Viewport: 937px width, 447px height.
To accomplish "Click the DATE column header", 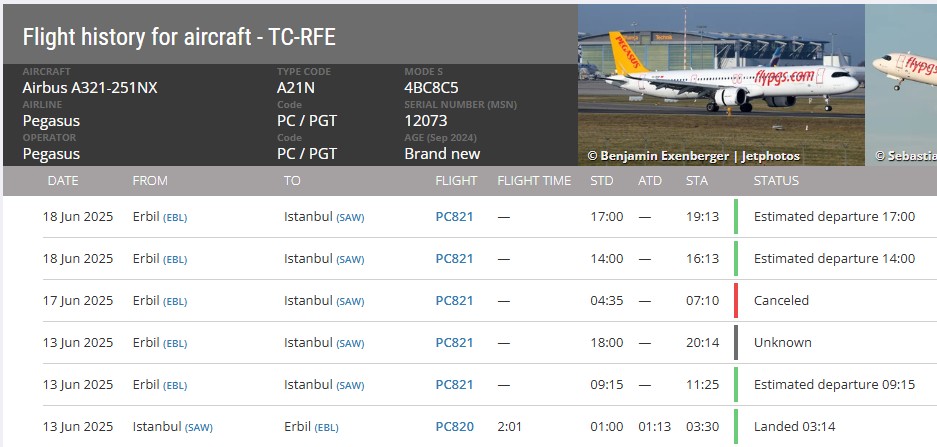I will (63, 180).
